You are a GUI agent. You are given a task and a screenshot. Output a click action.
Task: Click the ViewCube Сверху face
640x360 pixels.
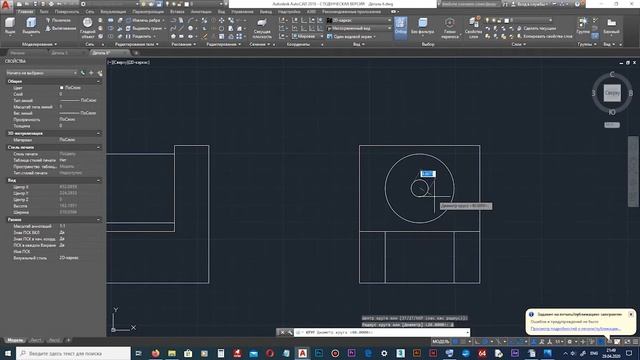[612, 93]
